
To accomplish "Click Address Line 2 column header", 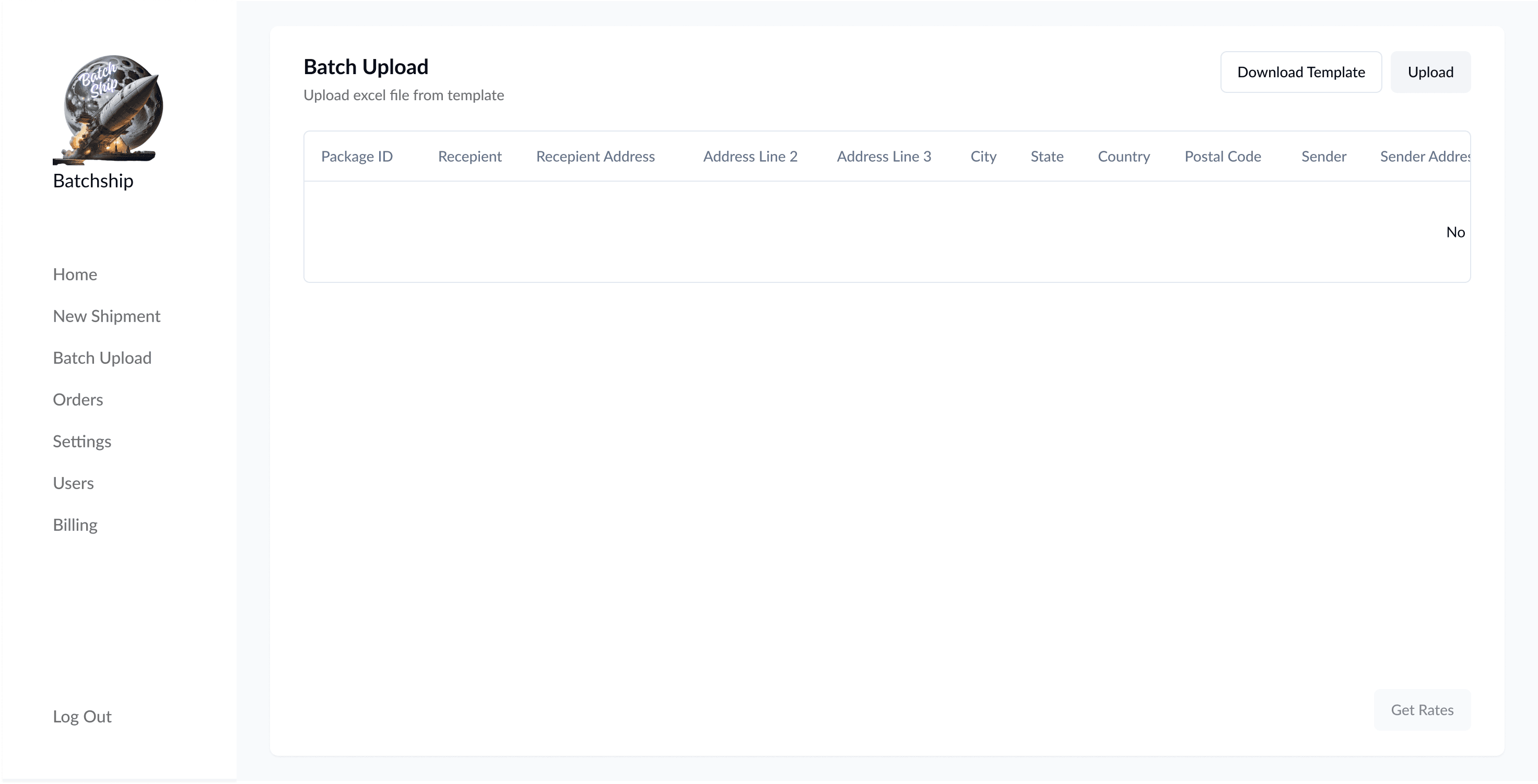I will pos(750,156).
